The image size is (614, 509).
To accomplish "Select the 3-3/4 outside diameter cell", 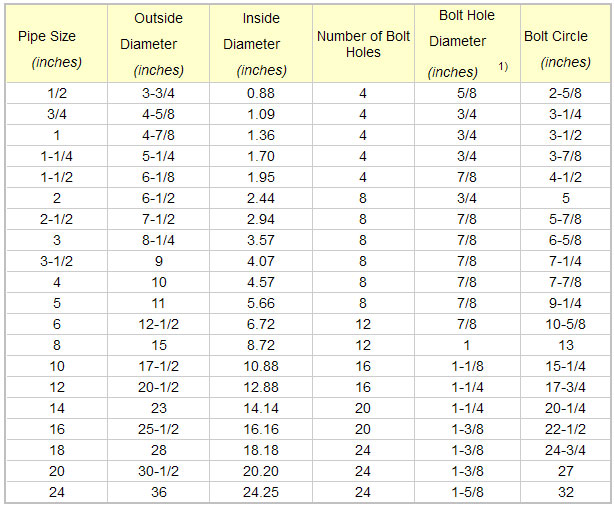I will click(x=158, y=95).
